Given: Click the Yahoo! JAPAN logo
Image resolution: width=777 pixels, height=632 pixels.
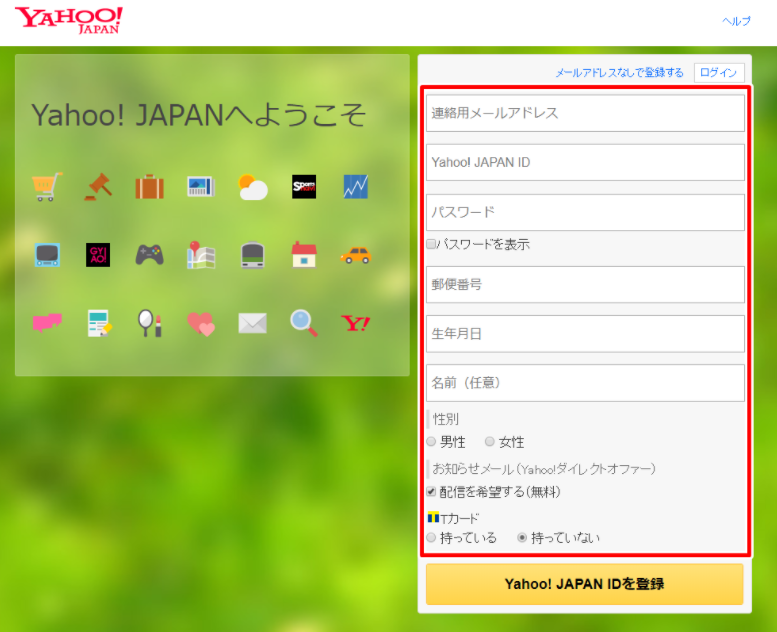Looking at the screenshot, I should (69, 20).
